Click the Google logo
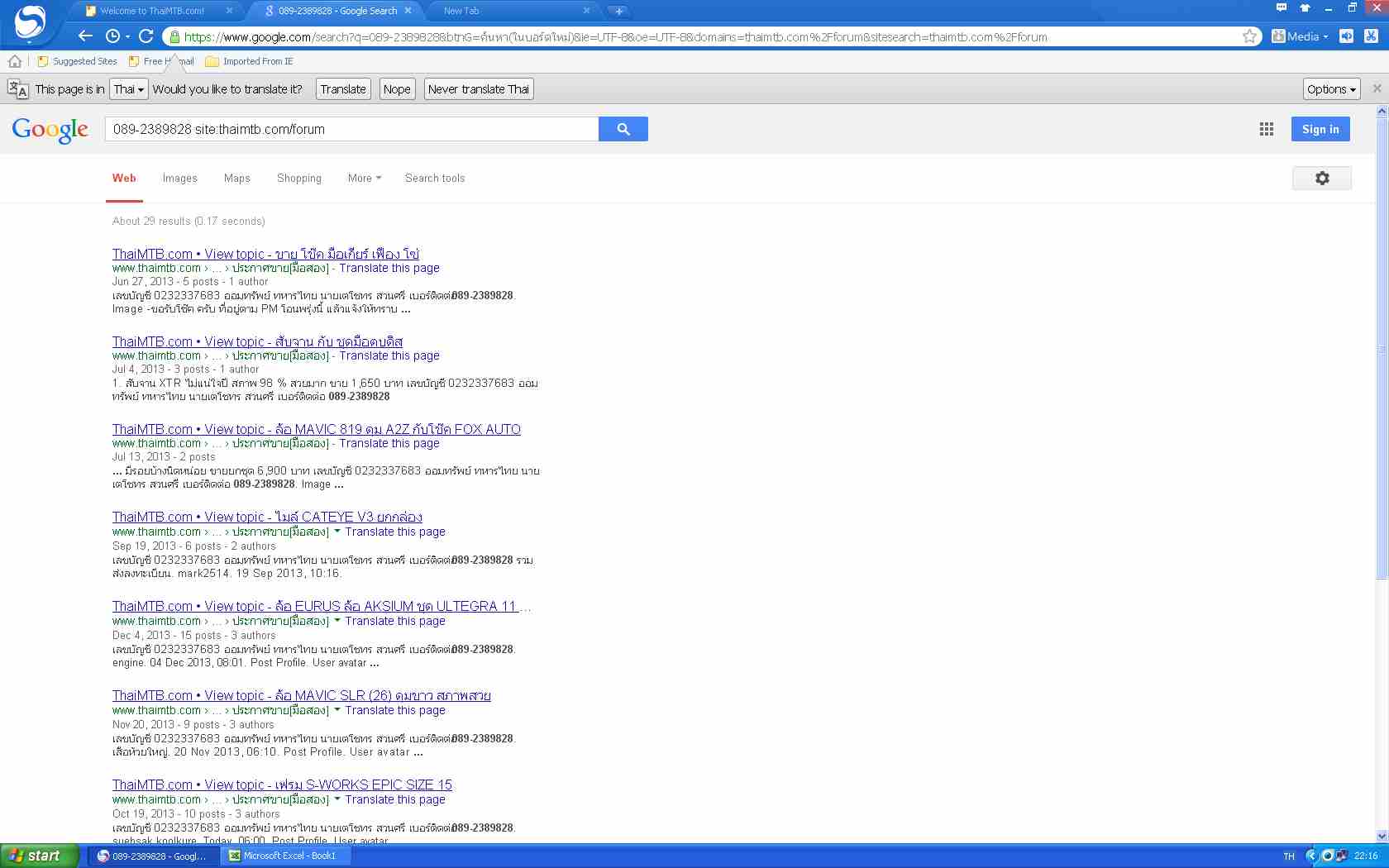The width and height of the screenshot is (1389, 868). (x=50, y=130)
